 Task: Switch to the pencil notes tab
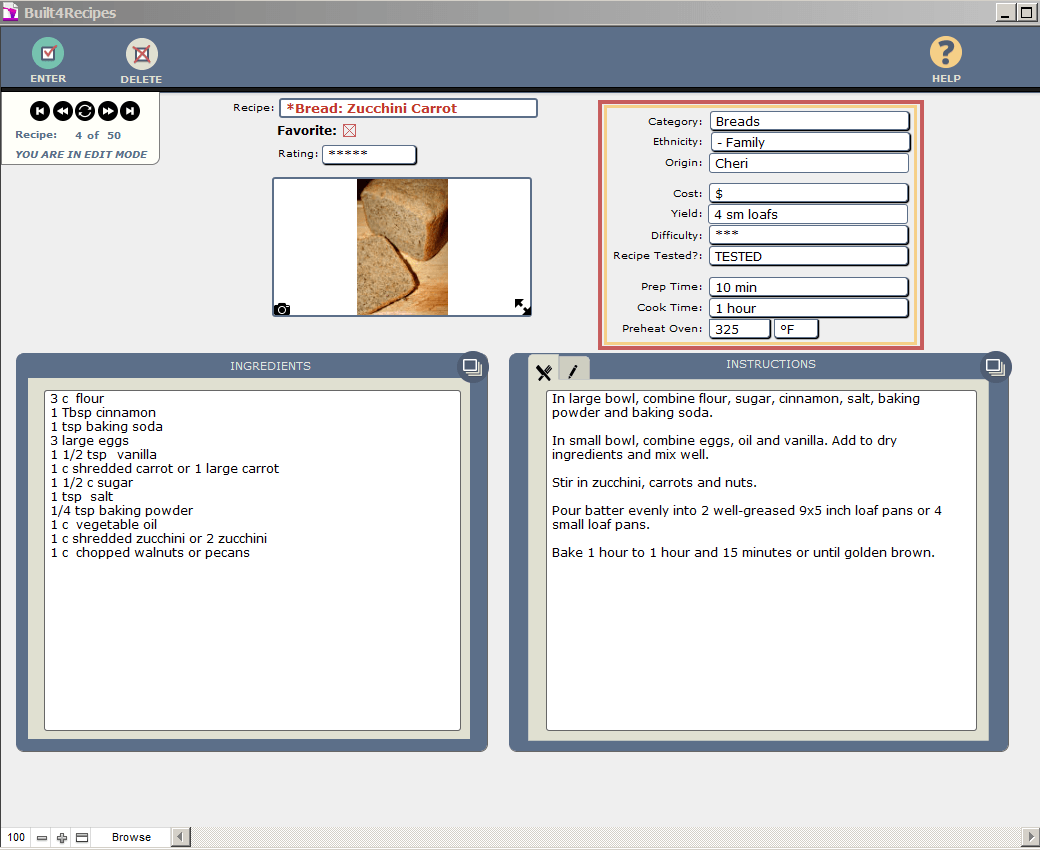click(573, 371)
